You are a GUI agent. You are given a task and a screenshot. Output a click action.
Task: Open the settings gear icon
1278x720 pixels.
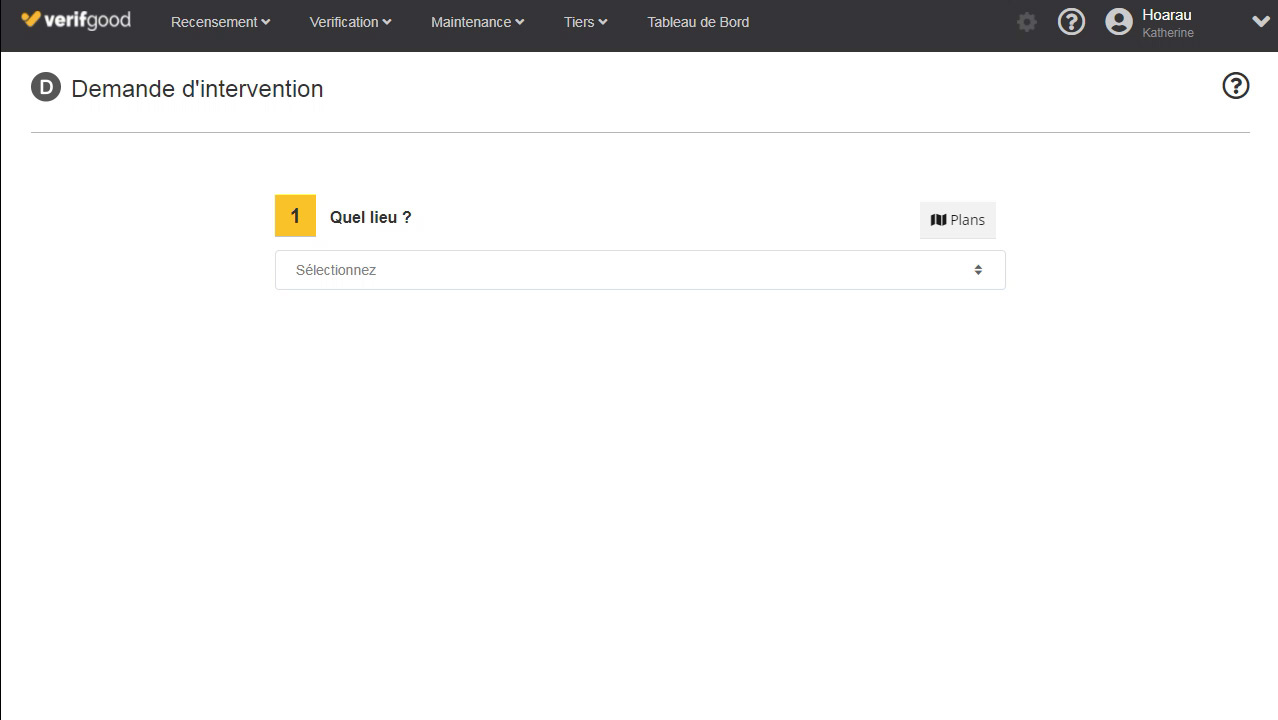click(x=1026, y=22)
